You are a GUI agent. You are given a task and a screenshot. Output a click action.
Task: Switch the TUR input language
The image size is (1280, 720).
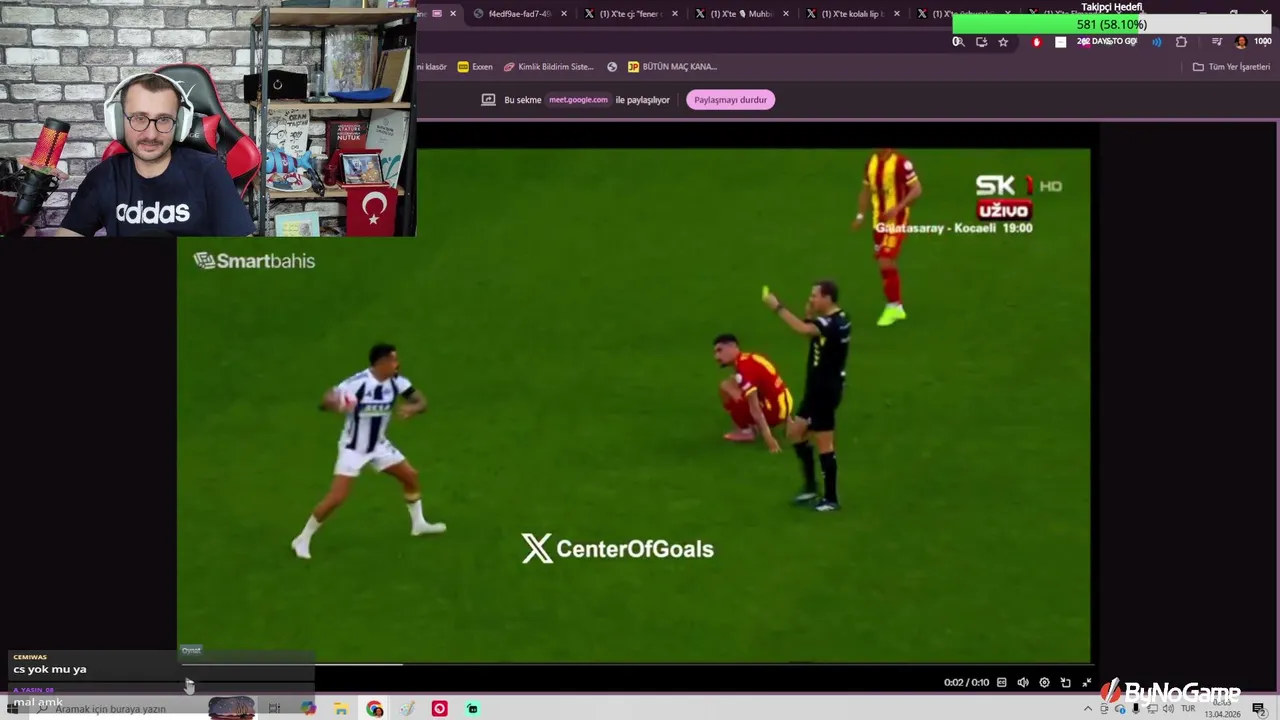(1188, 708)
